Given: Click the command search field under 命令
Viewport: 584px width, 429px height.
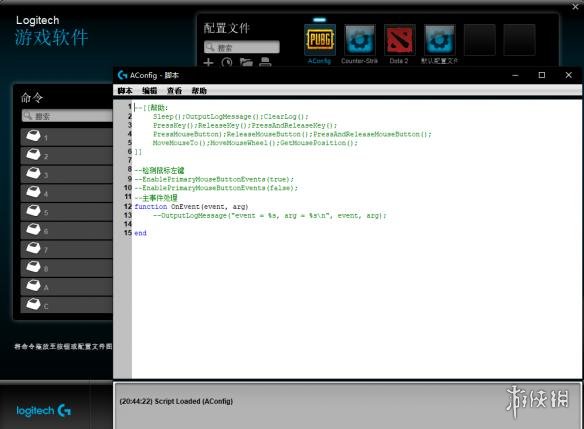Looking at the screenshot, I should pyautogui.click(x=67, y=116).
